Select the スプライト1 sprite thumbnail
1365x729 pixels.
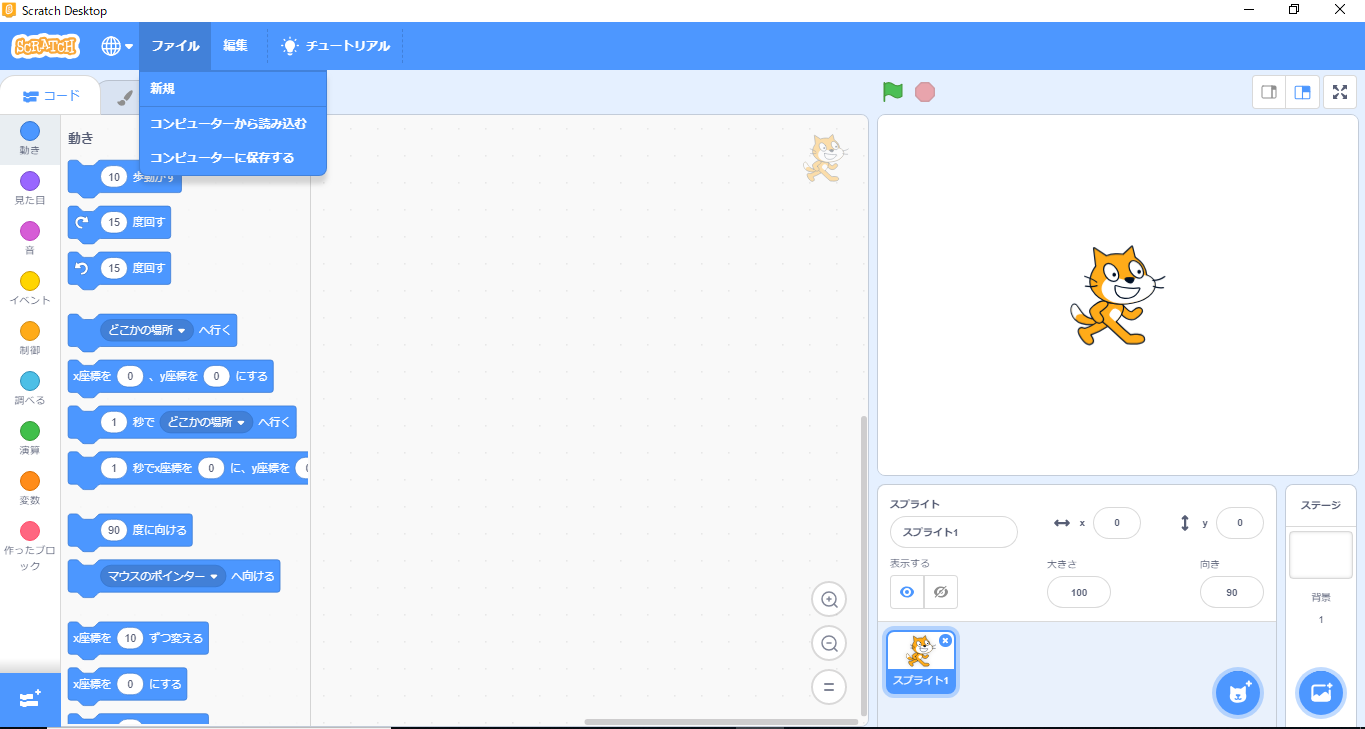(921, 662)
